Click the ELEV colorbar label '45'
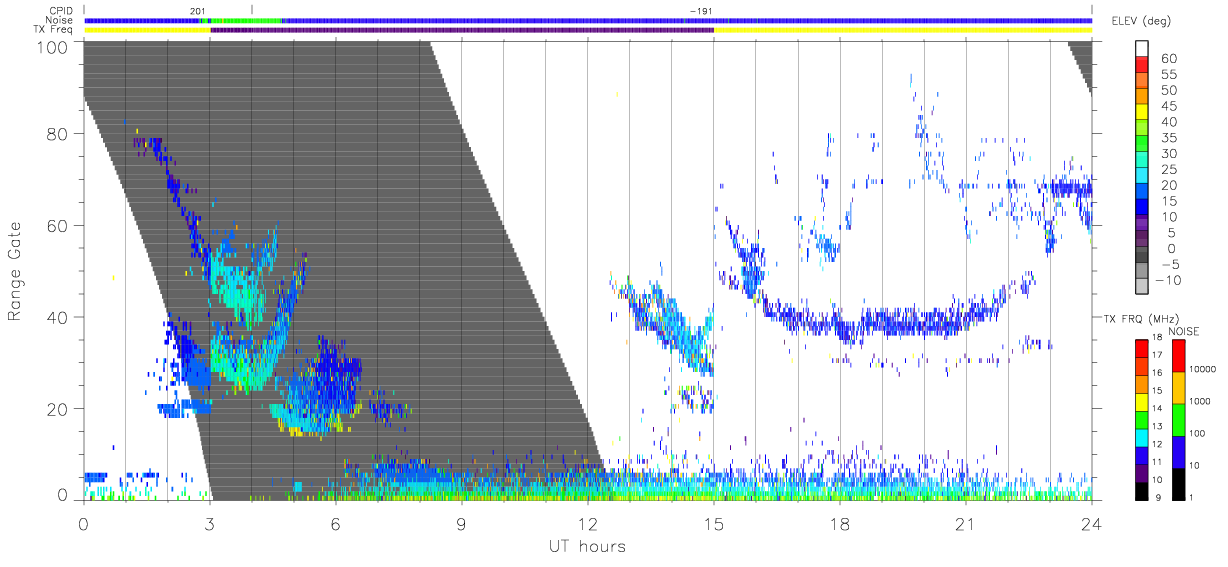 1169,105
